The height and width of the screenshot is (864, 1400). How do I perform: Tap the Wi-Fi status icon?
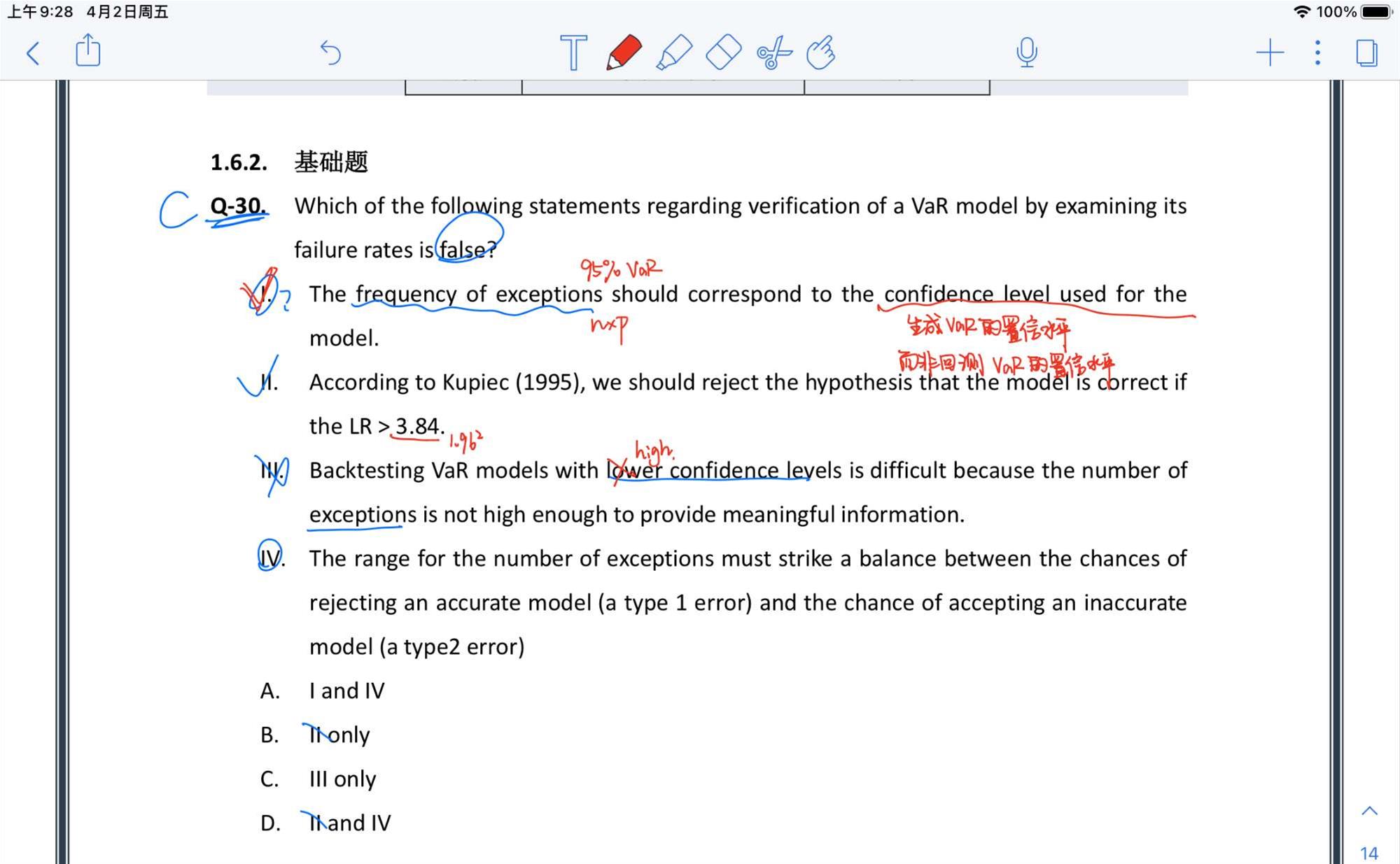[x=1302, y=12]
